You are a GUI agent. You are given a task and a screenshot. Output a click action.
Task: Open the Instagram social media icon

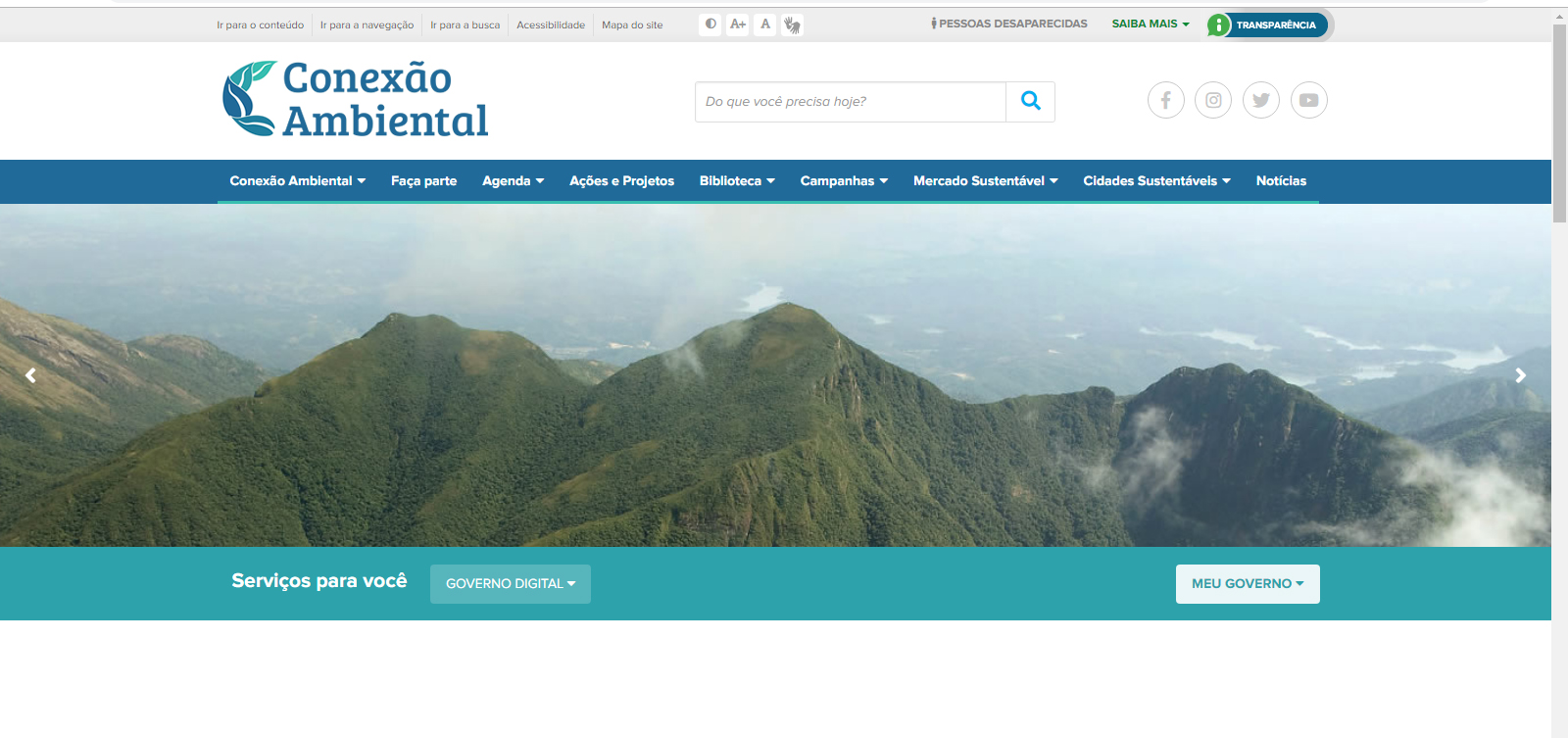click(x=1213, y=100)
